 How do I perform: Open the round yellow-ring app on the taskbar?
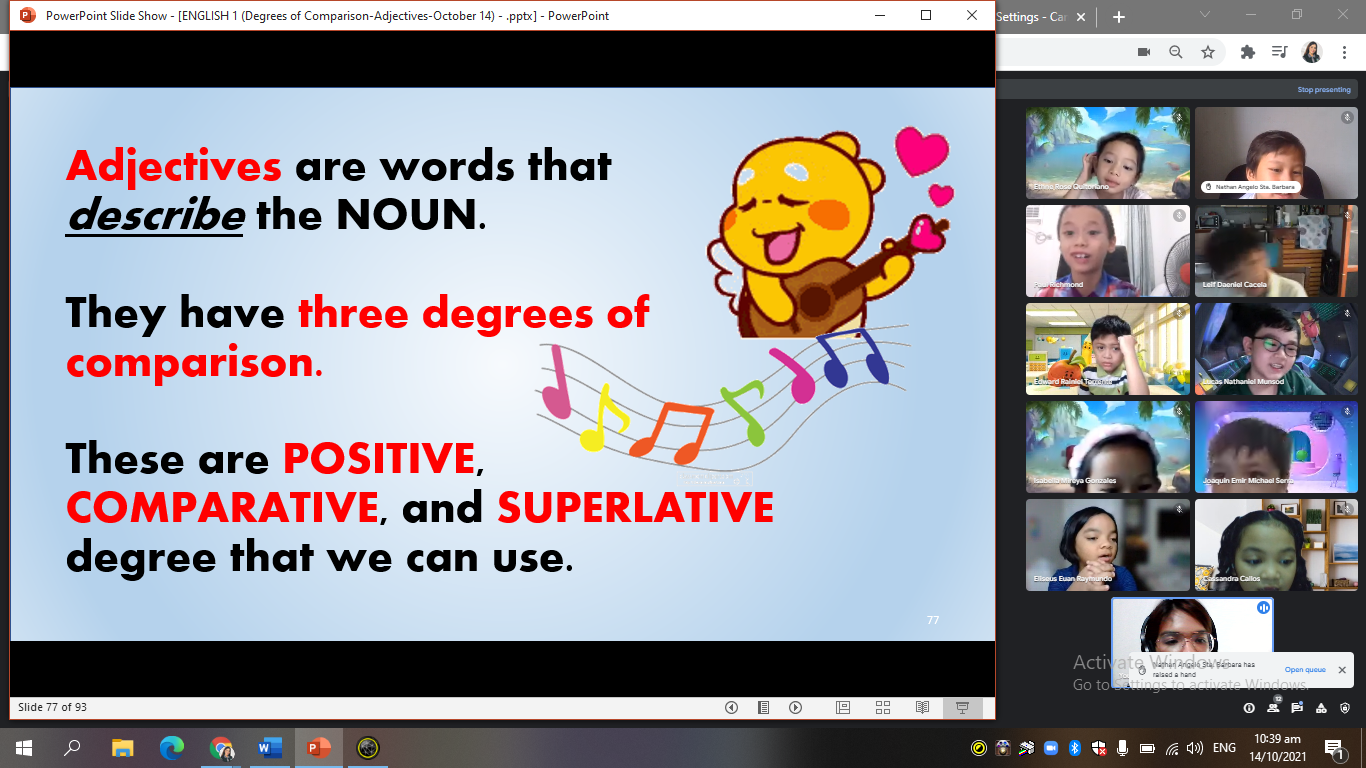(368, 747)
